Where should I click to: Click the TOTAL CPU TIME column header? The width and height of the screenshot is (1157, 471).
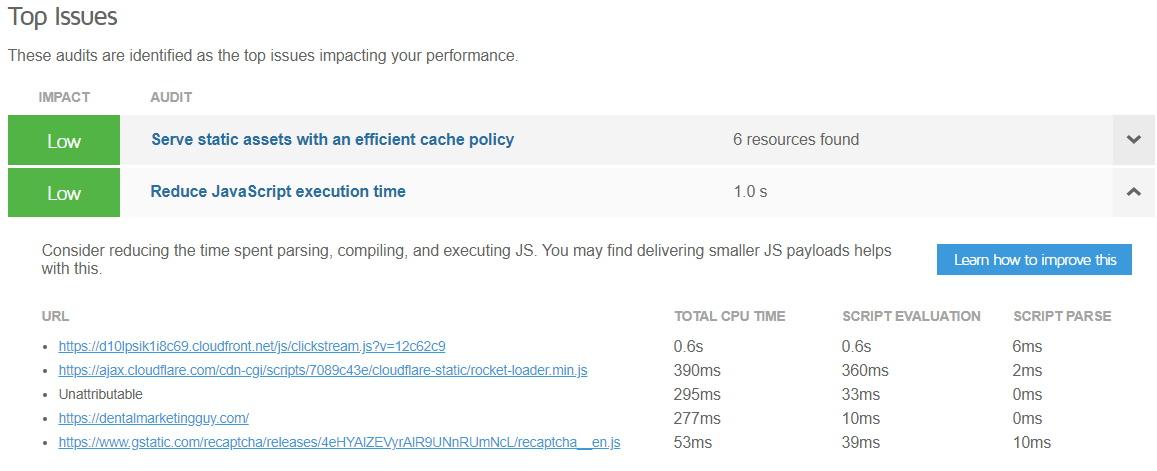729,316
